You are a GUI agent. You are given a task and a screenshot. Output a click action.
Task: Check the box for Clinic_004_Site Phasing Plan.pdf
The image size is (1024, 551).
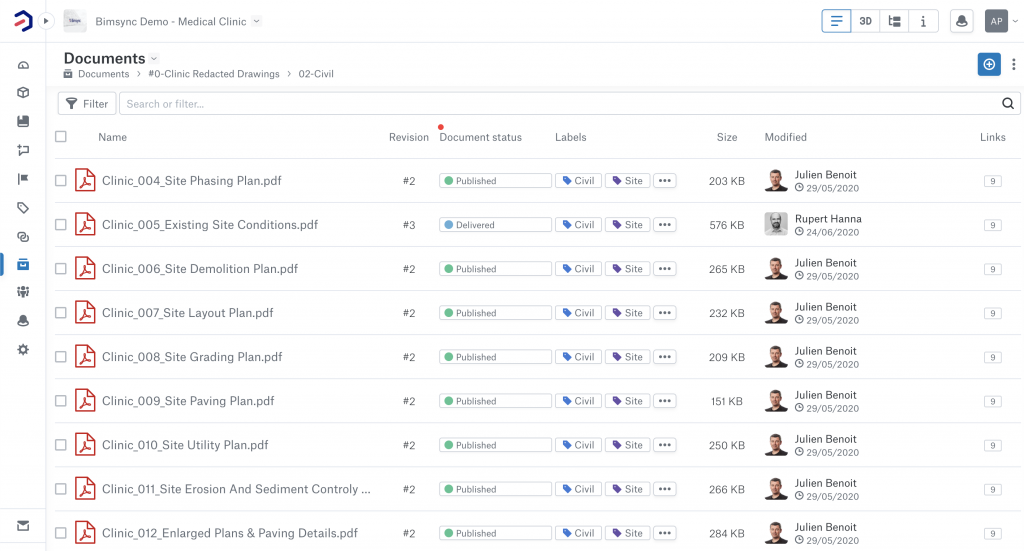[61, 180]
